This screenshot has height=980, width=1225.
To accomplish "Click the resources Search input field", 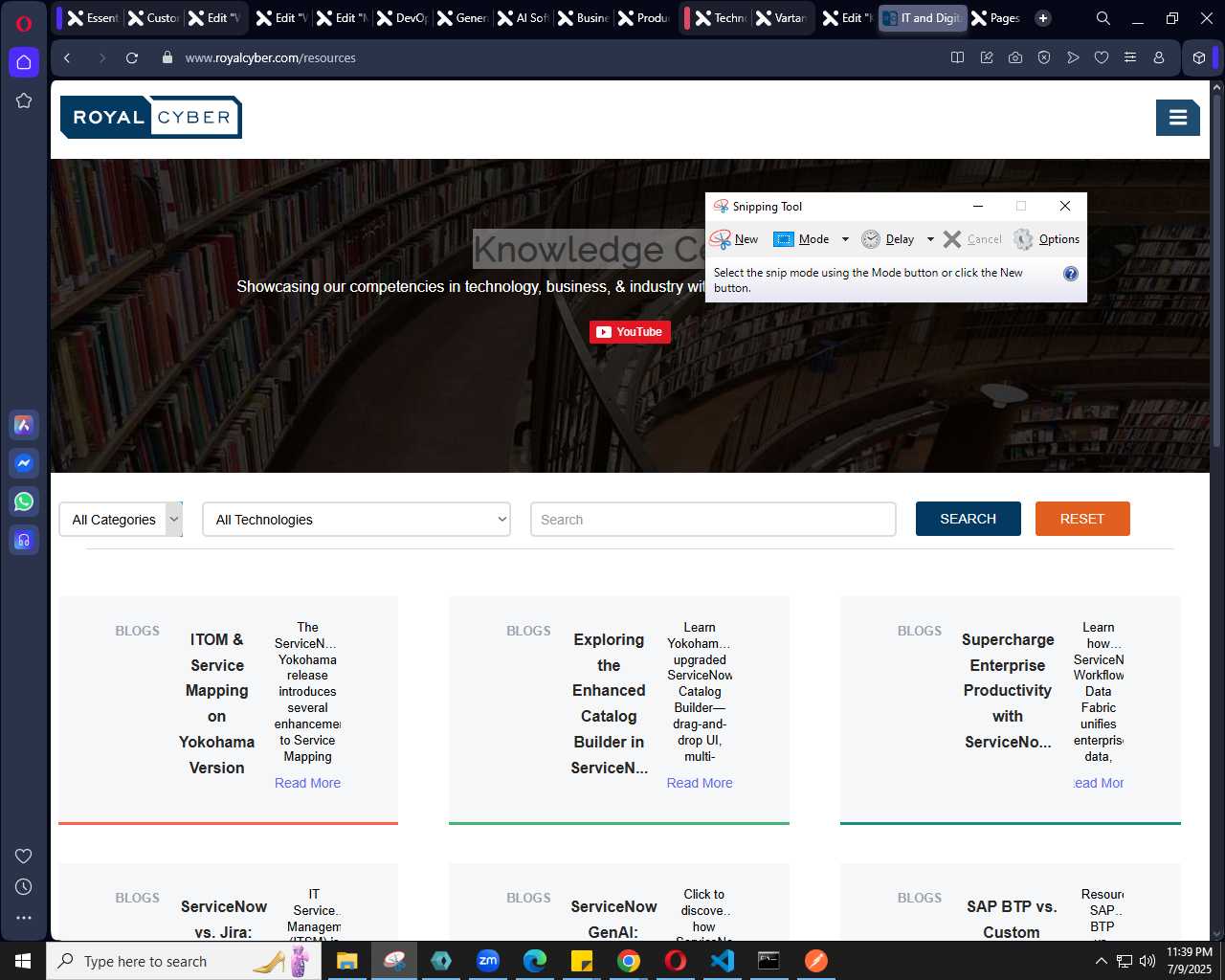I will point(713,520).
